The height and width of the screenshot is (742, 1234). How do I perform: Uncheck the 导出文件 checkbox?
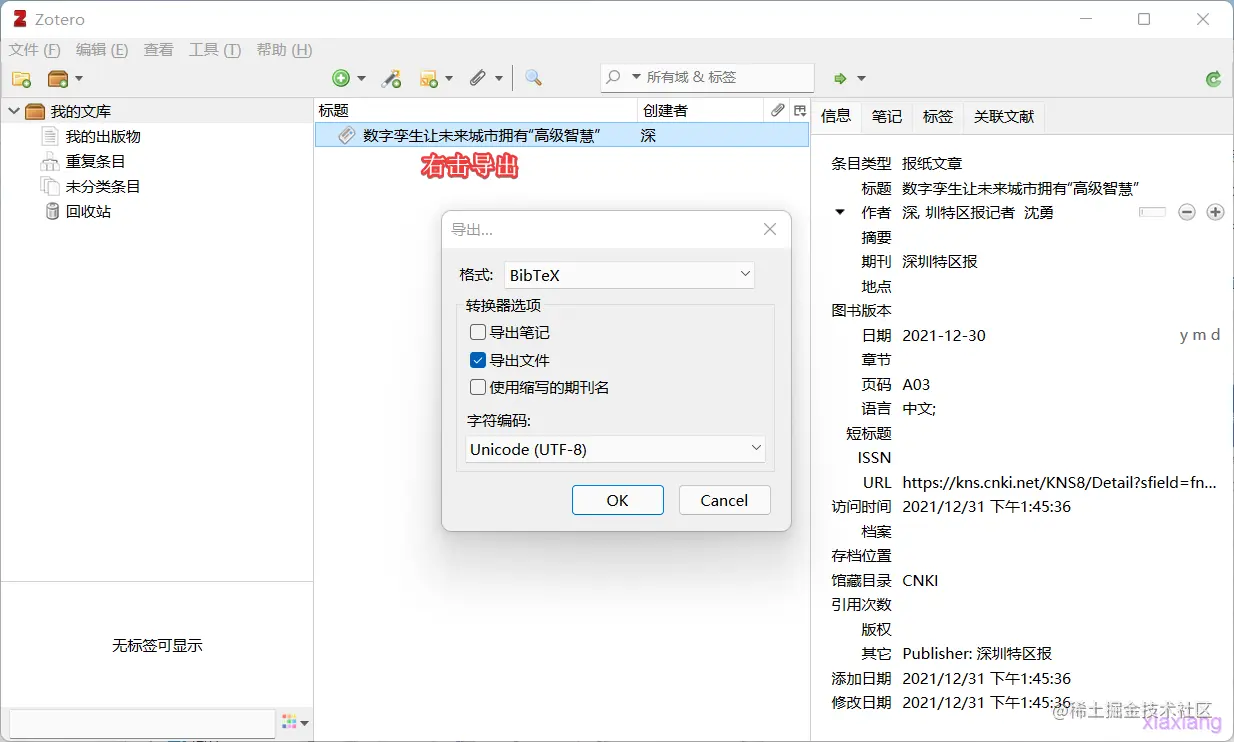click(x=478, y=360)
